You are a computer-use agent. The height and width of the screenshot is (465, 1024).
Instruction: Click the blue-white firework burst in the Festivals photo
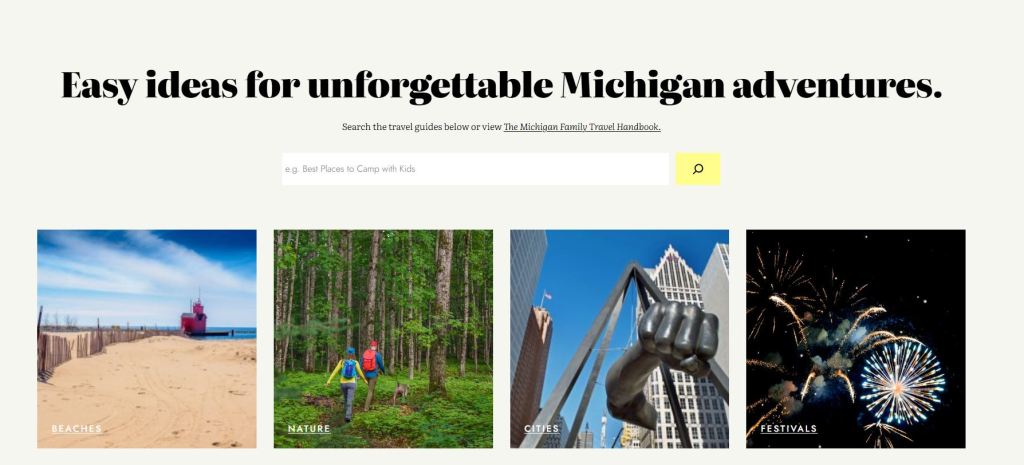point(902,381)
